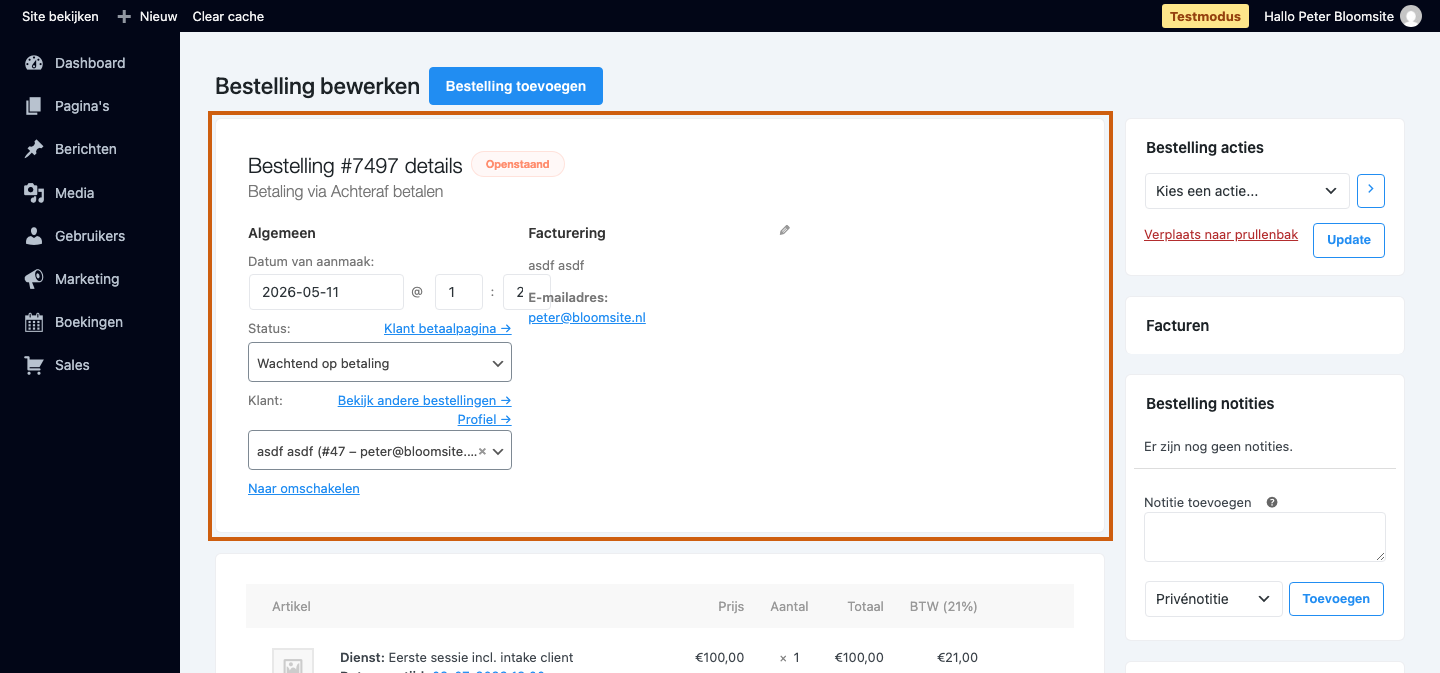Click the Prijs column header
This screenshot has height=673, width=1440.
(731, 606)
